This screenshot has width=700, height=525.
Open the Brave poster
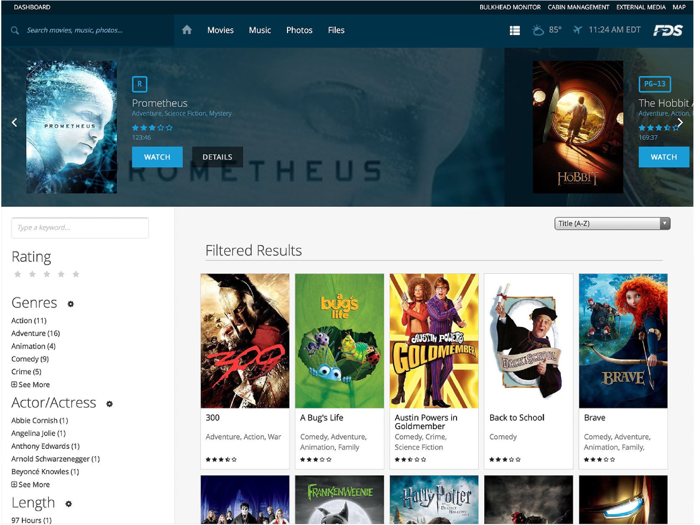[624, 341]
